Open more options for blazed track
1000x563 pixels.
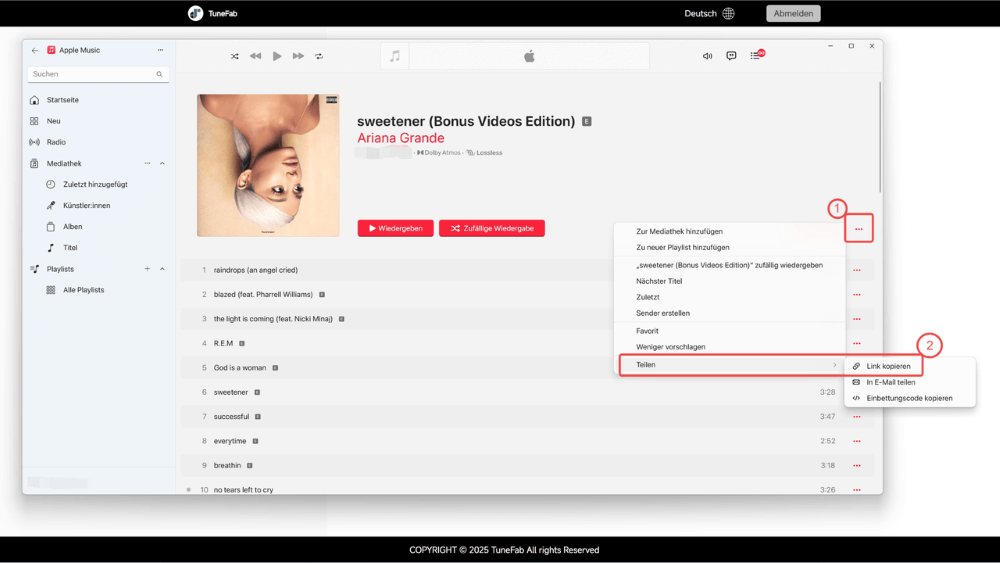(x=857, y=295)
